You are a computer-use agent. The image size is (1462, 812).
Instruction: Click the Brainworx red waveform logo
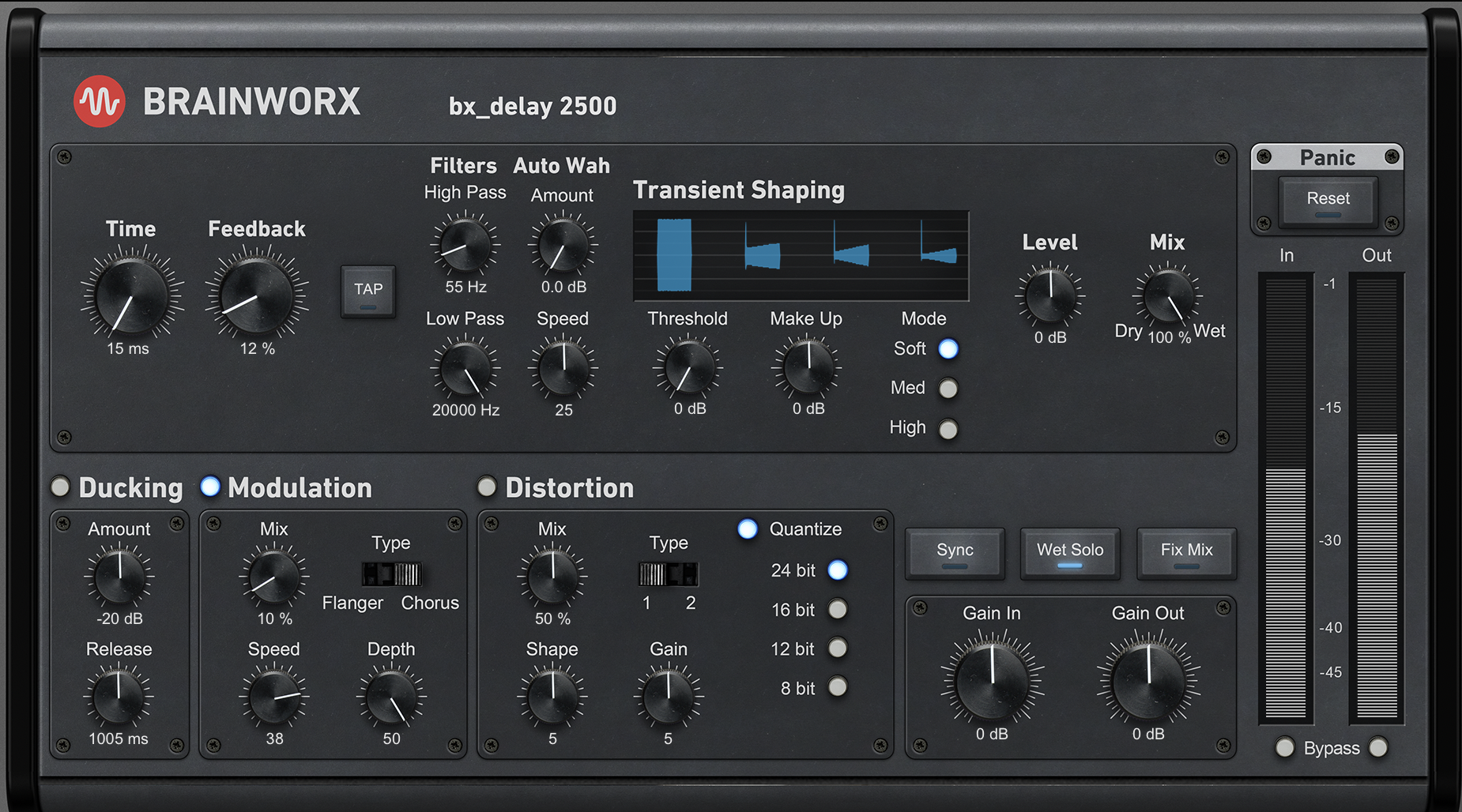100,101
